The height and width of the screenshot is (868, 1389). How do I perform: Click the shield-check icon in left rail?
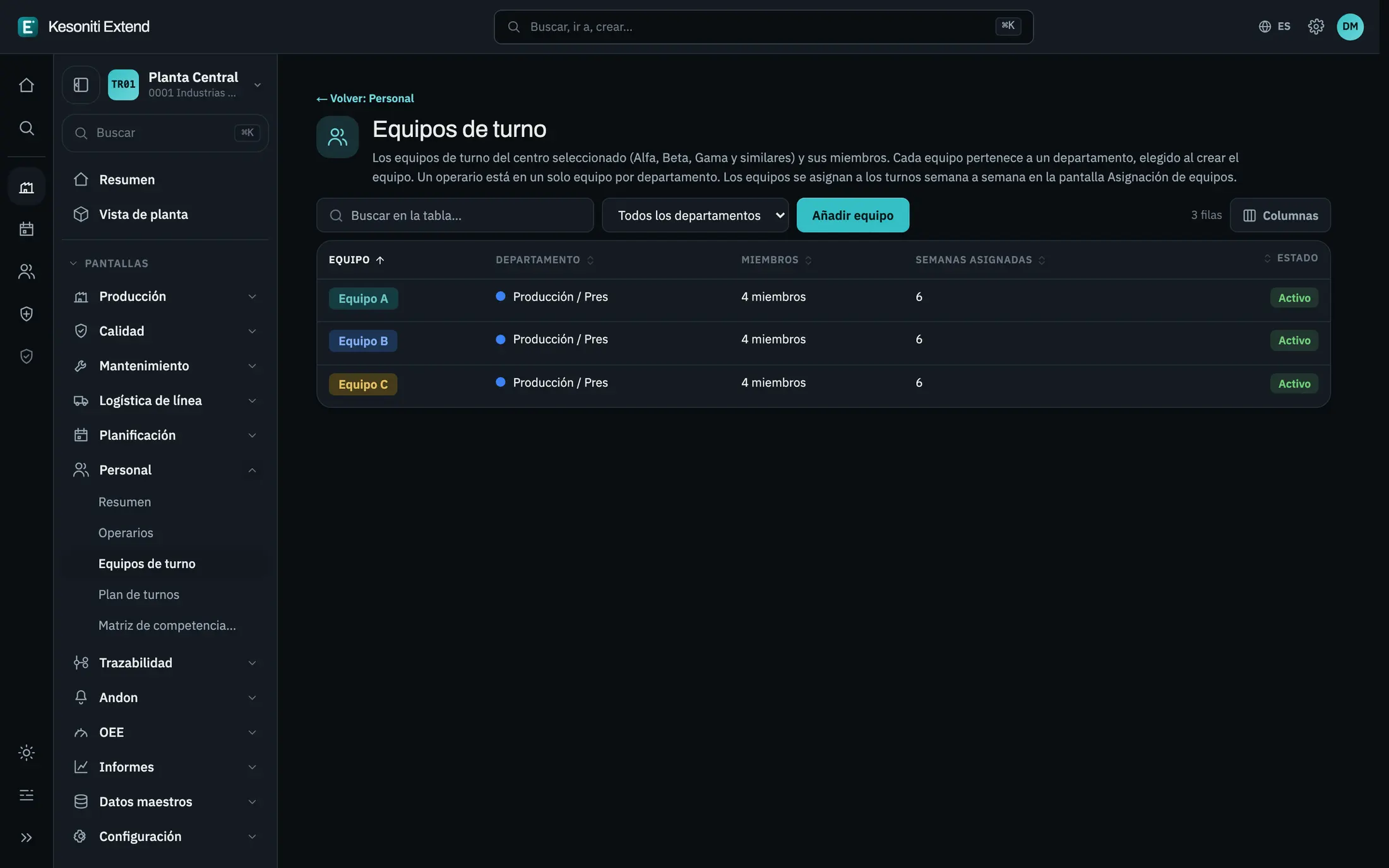tap(27, 357)
